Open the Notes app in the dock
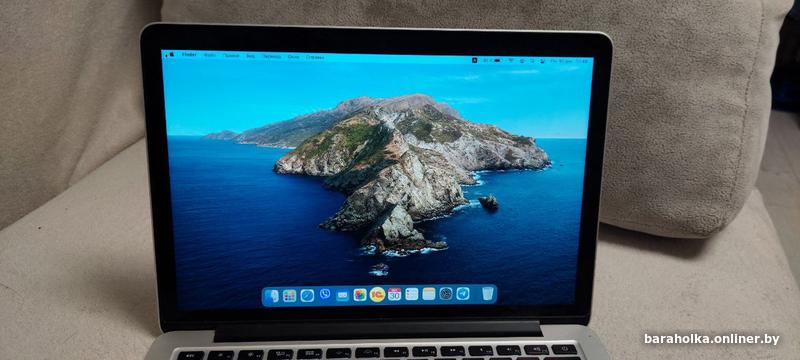The width and height of the screenshot is (800, 360). click(x=429, y=294)
